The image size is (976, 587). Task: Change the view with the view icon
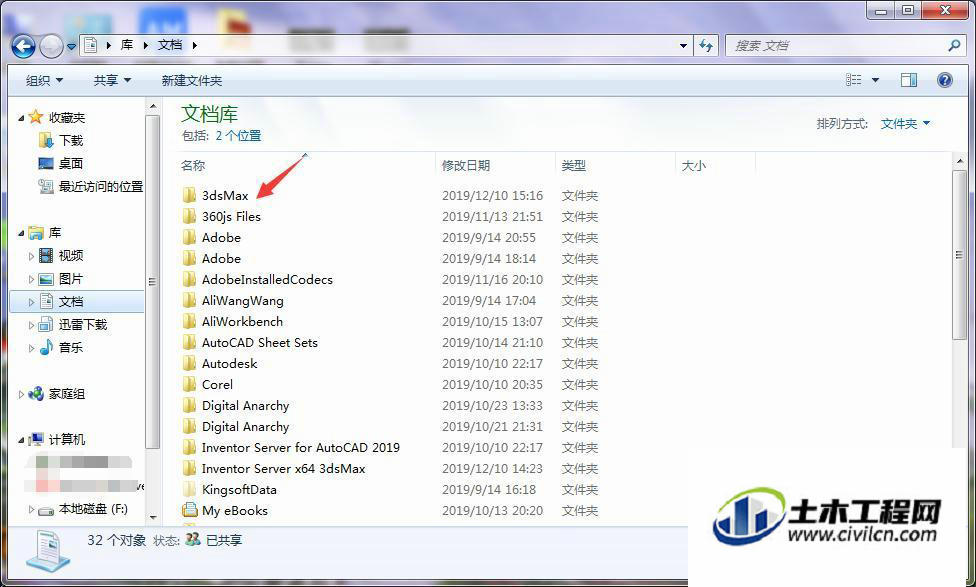point(853,80)
